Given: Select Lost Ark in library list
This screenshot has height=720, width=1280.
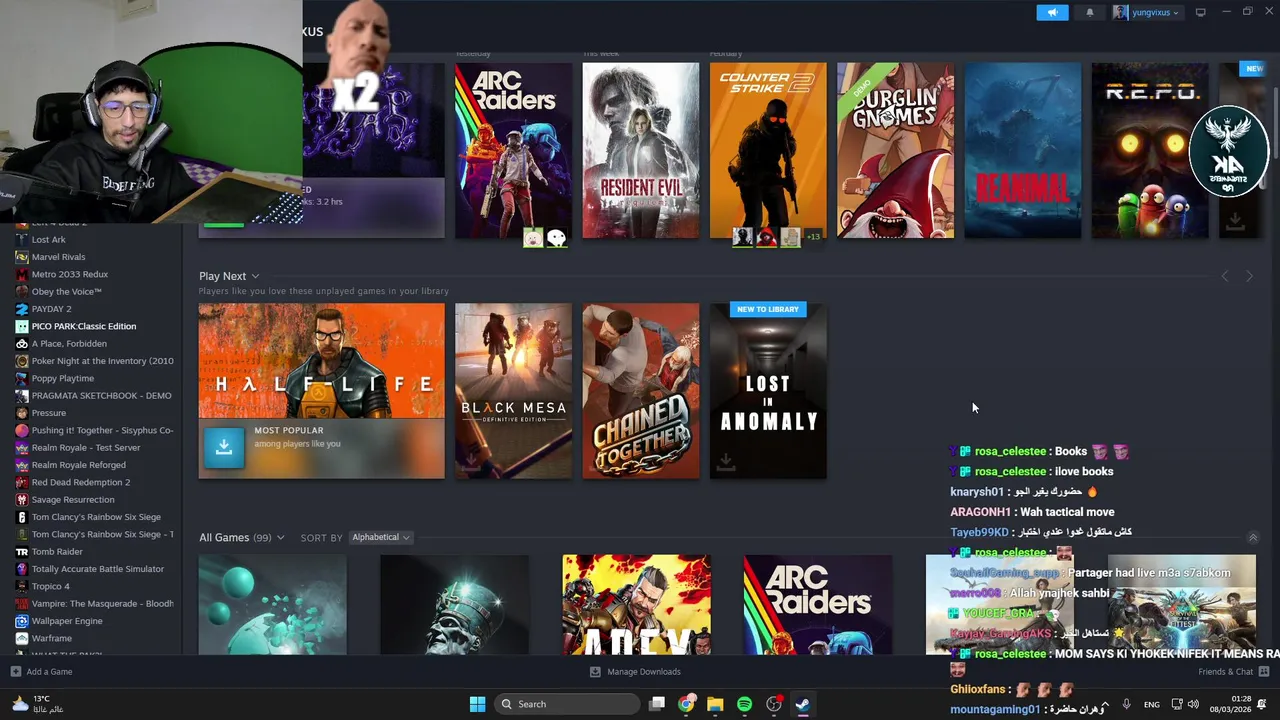Looking at the screenshot, I should click(x=48, y=239).
